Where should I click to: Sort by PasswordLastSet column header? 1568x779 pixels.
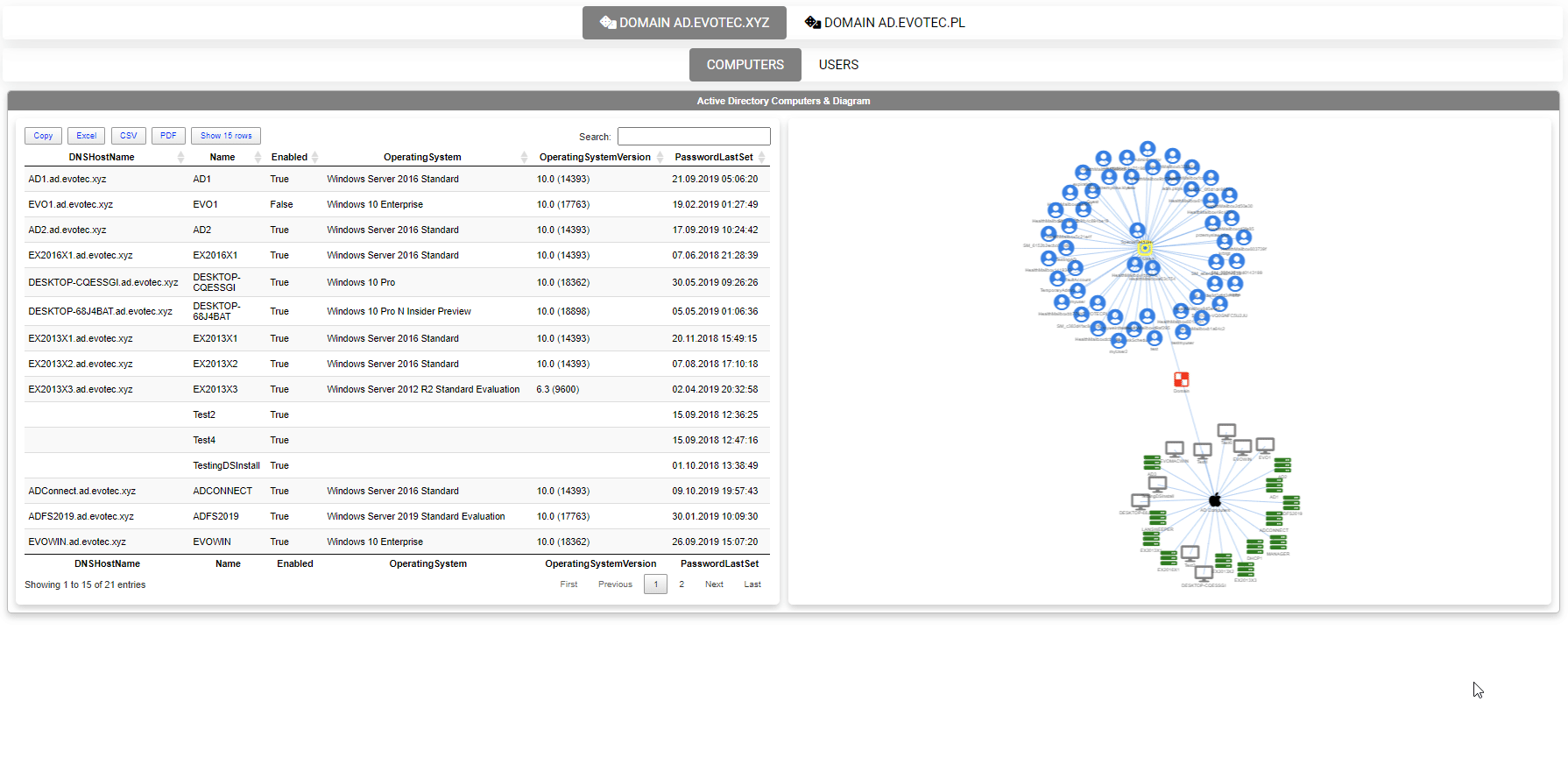point(713,158)
